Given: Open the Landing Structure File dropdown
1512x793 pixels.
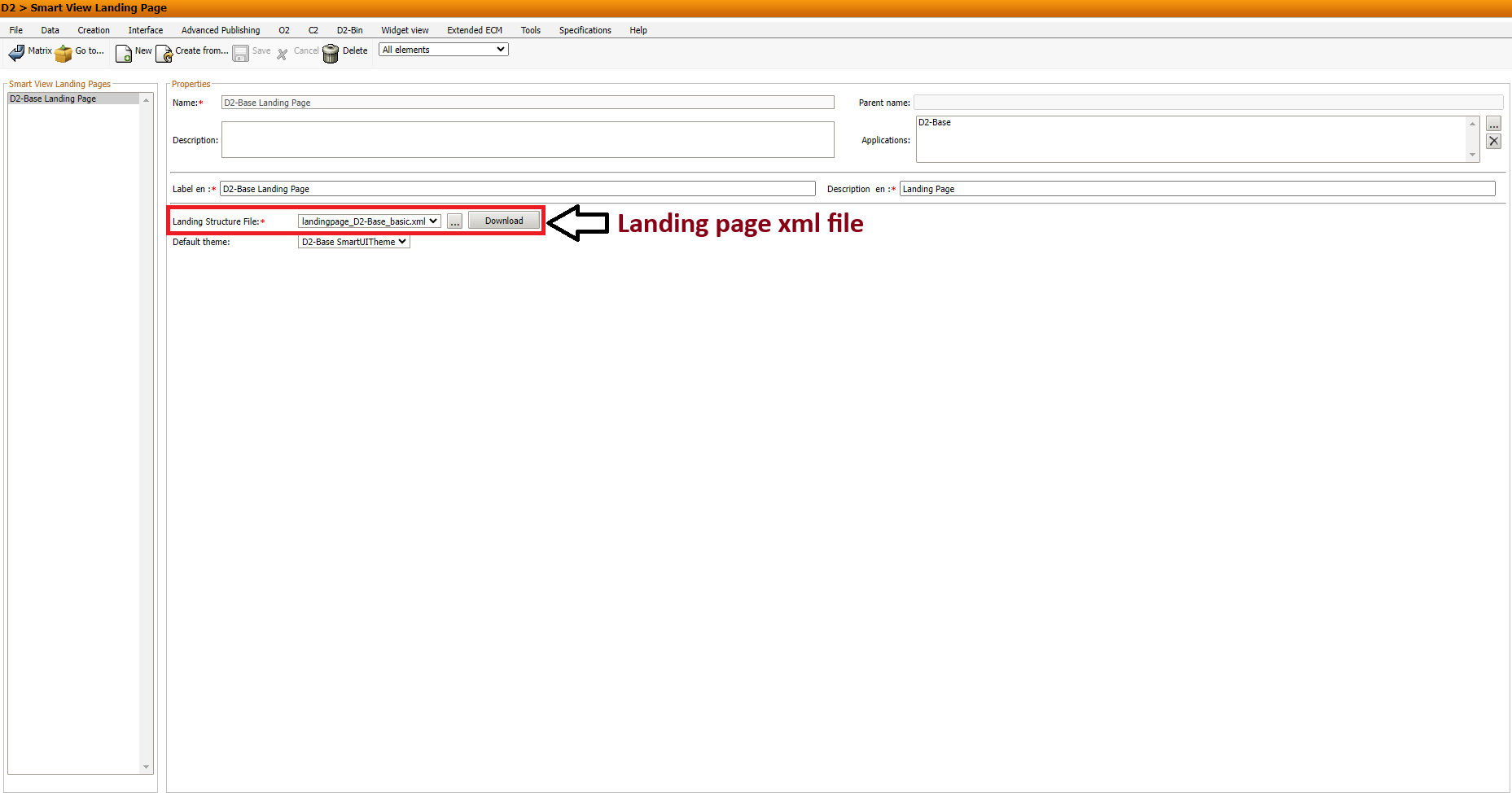Looking at the screenshot, I should (x=370, y=221).
